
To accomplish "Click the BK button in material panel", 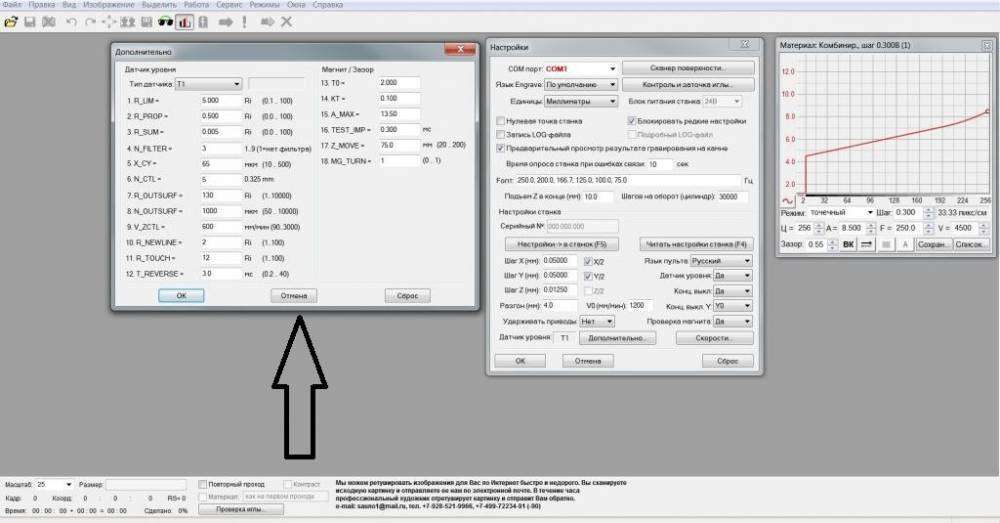I will [848, 244].
